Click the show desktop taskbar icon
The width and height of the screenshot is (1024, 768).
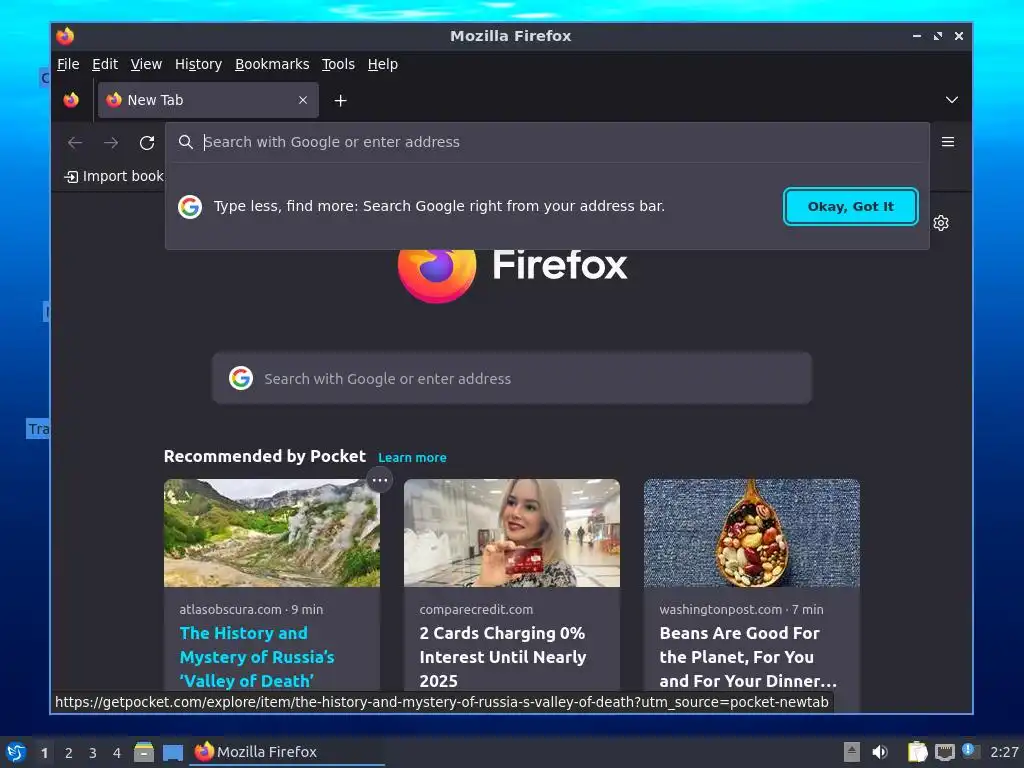click(x=173, y=753)
